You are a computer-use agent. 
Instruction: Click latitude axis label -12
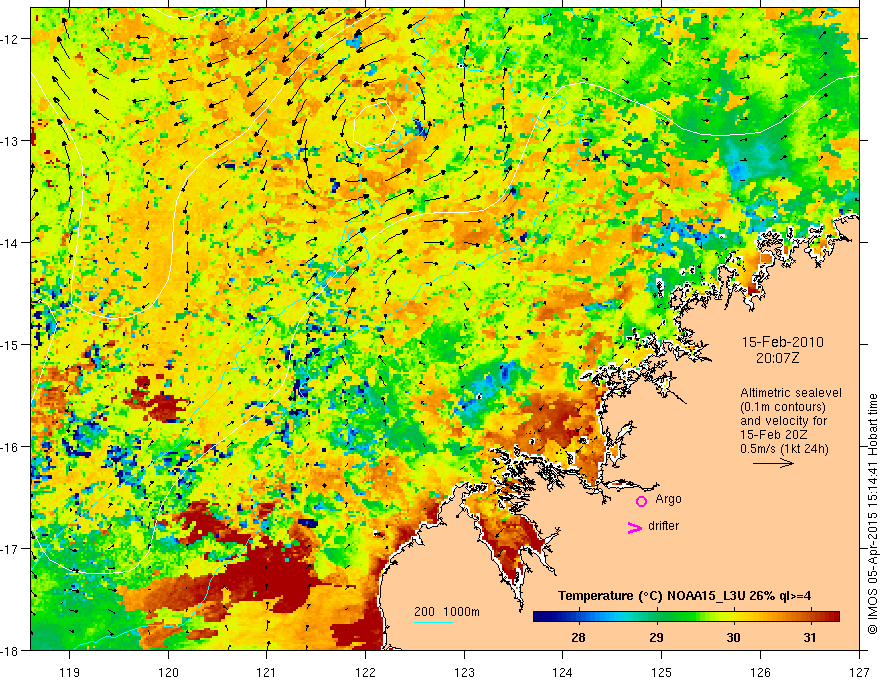point(11,39)
